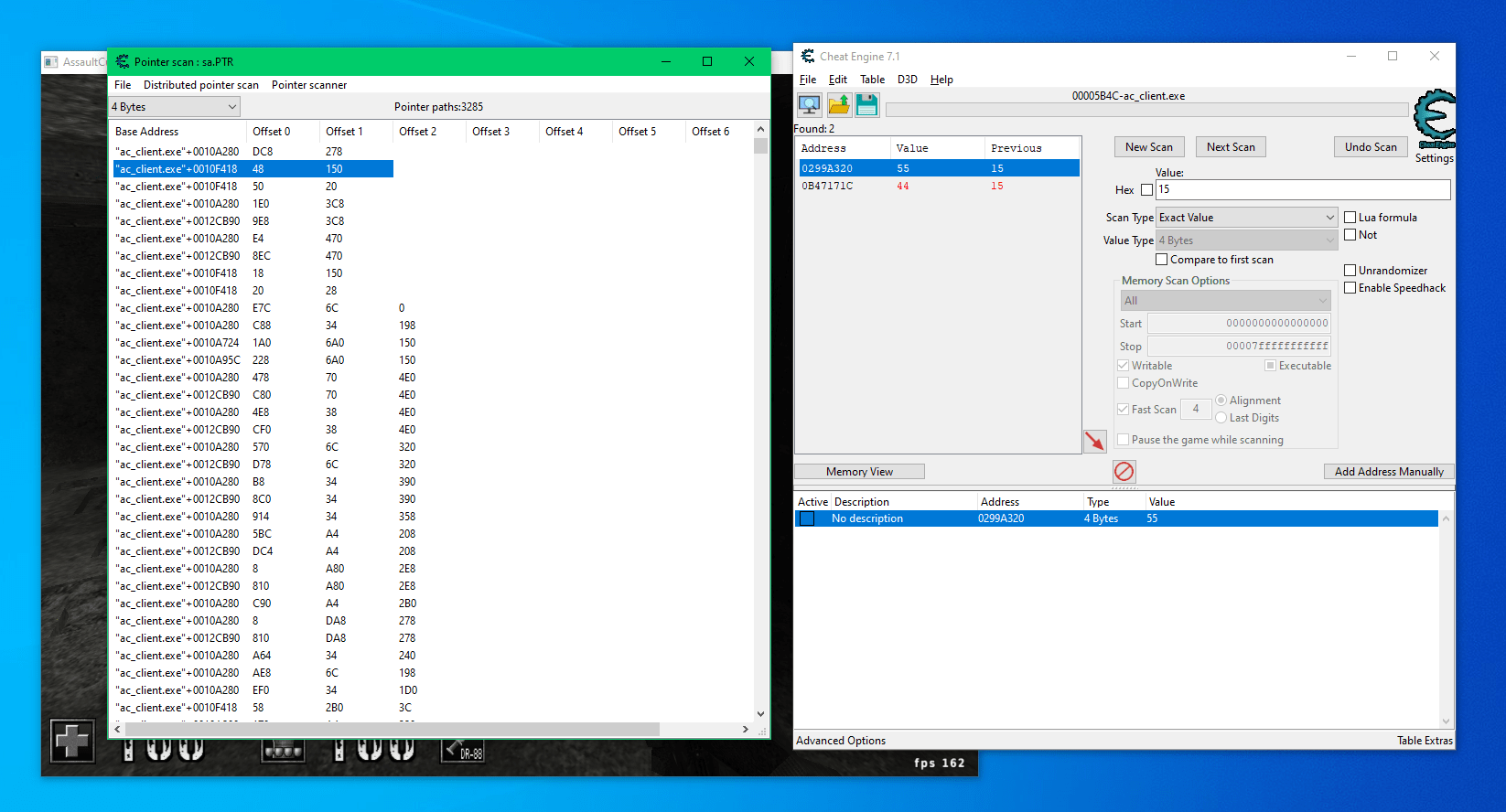This screenshot has height=812, width=1506.
Task: Open the Settings link
Action: point(1434,158)
